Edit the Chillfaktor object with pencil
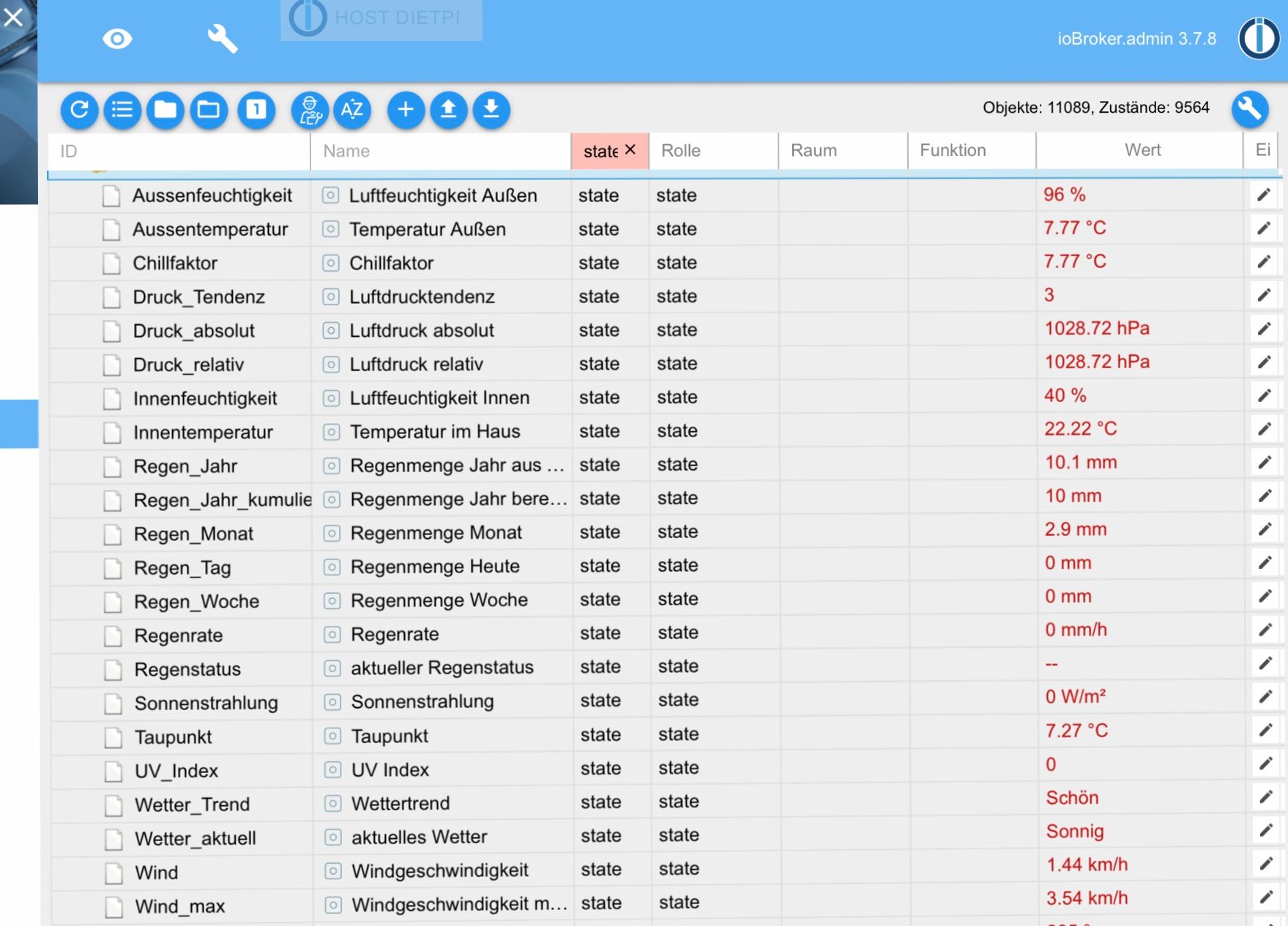The width and height of the screenshot is (1288, 926). click(x=1264, y=262)
